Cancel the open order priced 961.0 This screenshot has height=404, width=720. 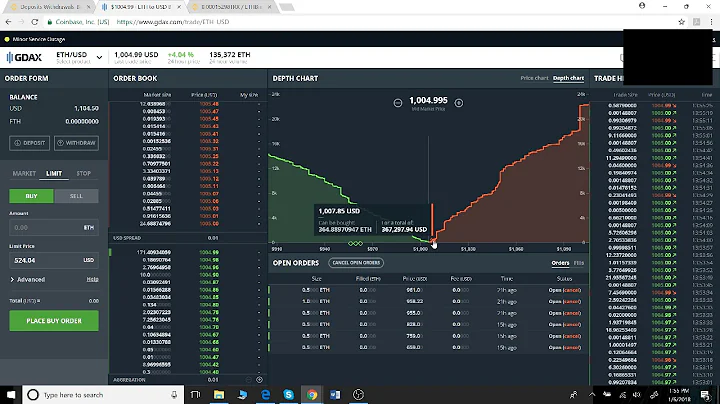(572, 290)
